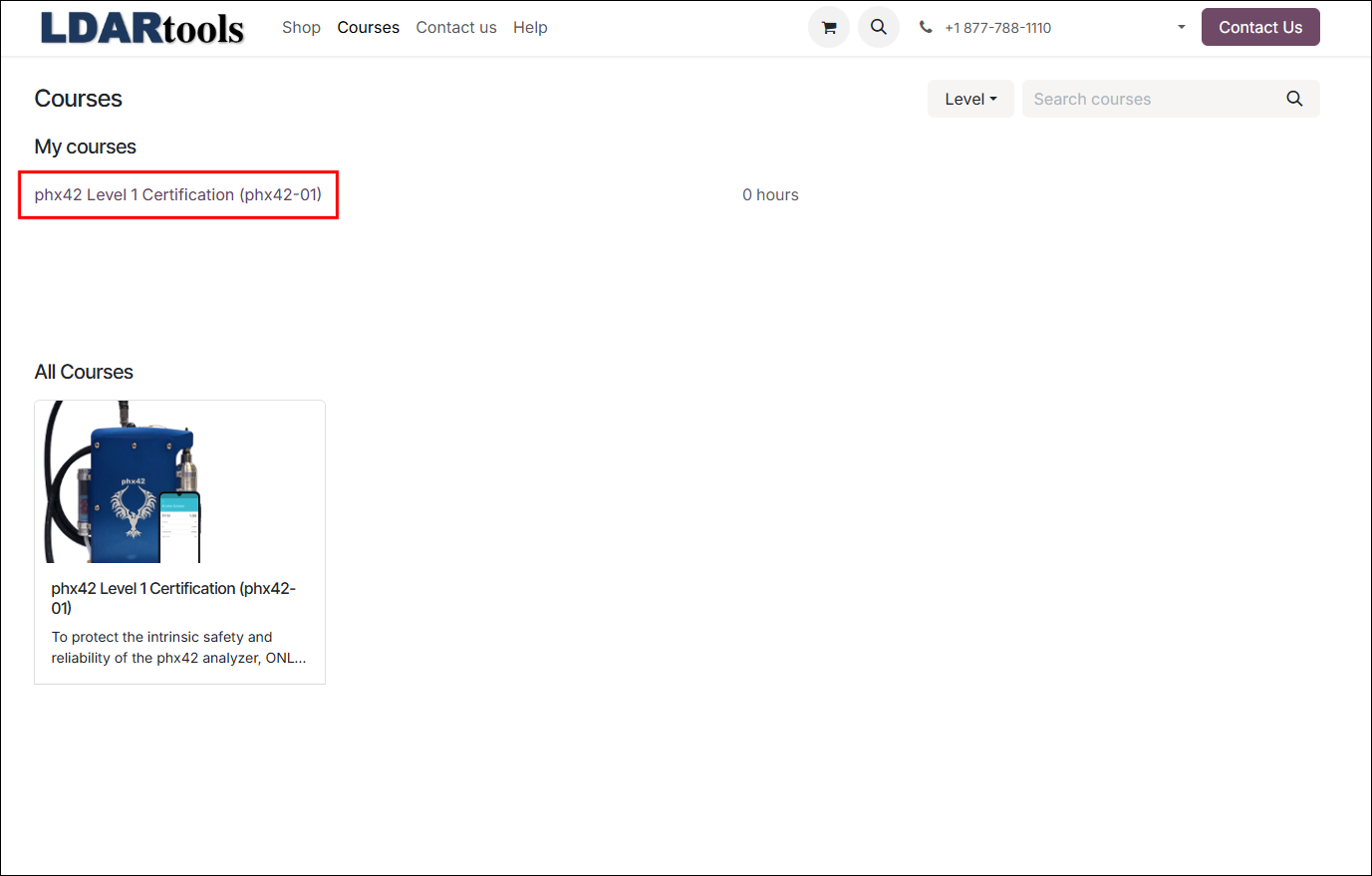Click the course description starting 'To protect'

pyautogui.click(x=178, y=648)
